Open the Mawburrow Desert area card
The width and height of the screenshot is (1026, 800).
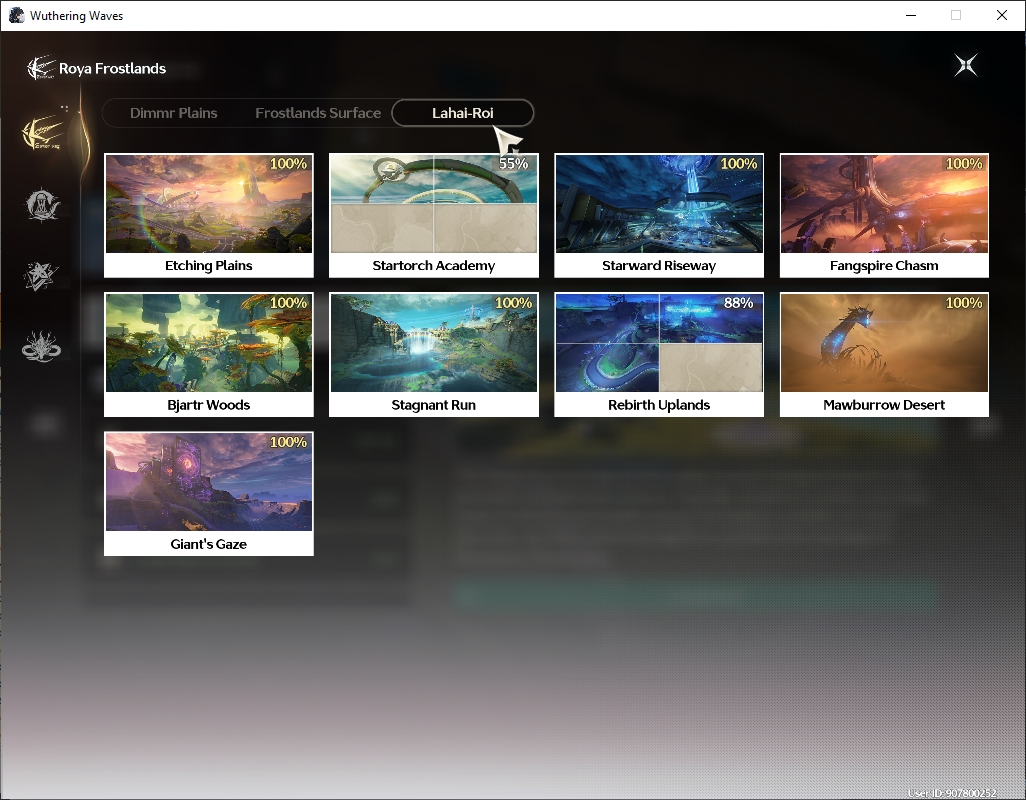884,355
